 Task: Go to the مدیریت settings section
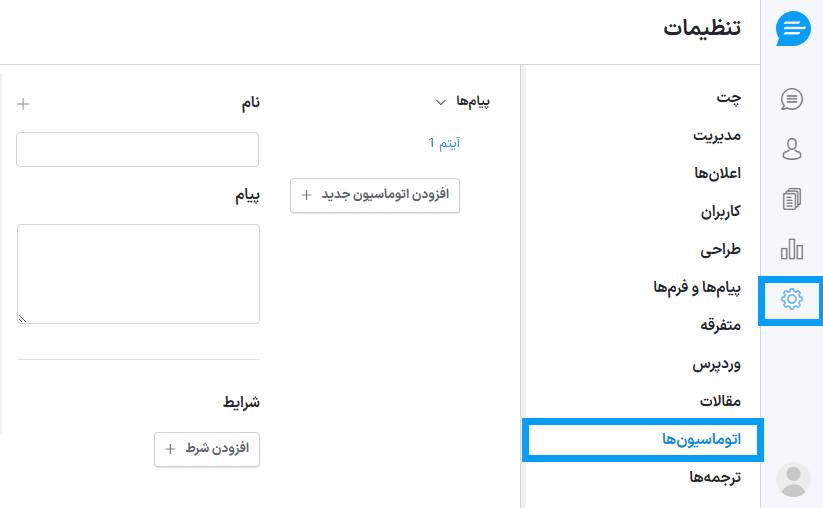click(717, 135)
